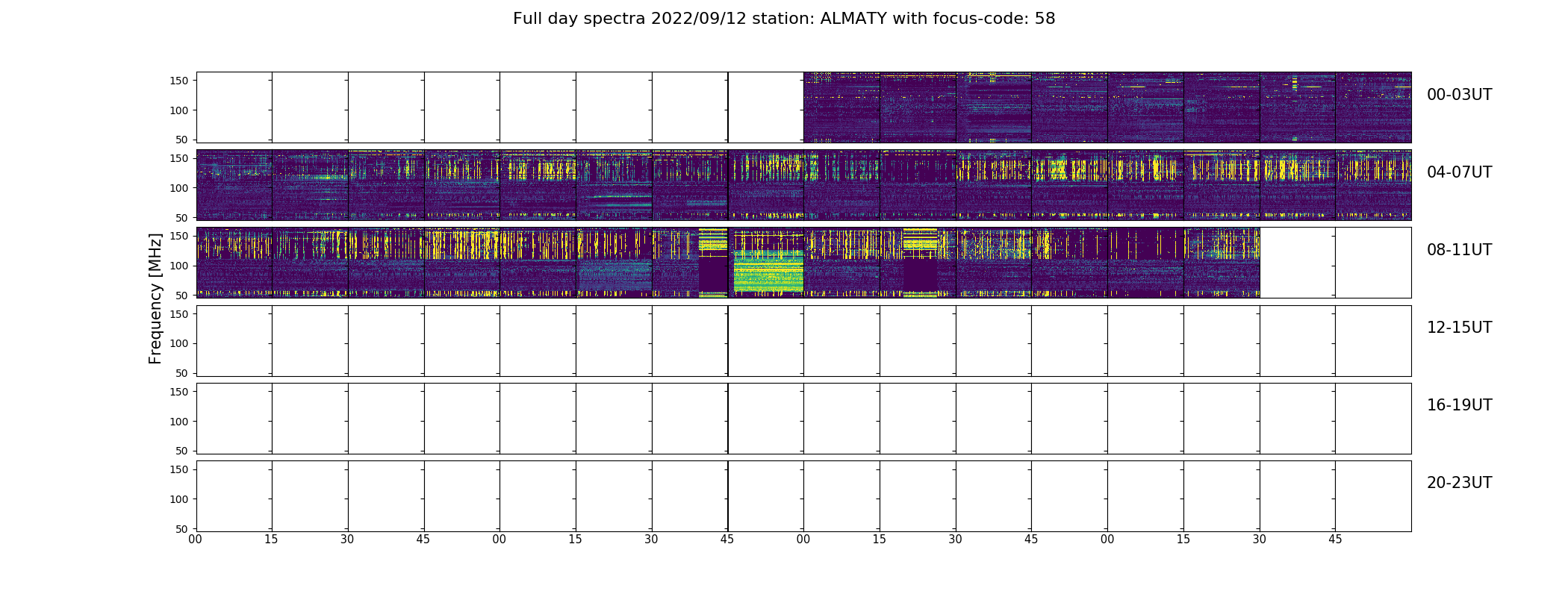1568x597 pixels.
Task: Select the 04-07UT row label
Action: pyautogui.click(x=1459, y=172)
